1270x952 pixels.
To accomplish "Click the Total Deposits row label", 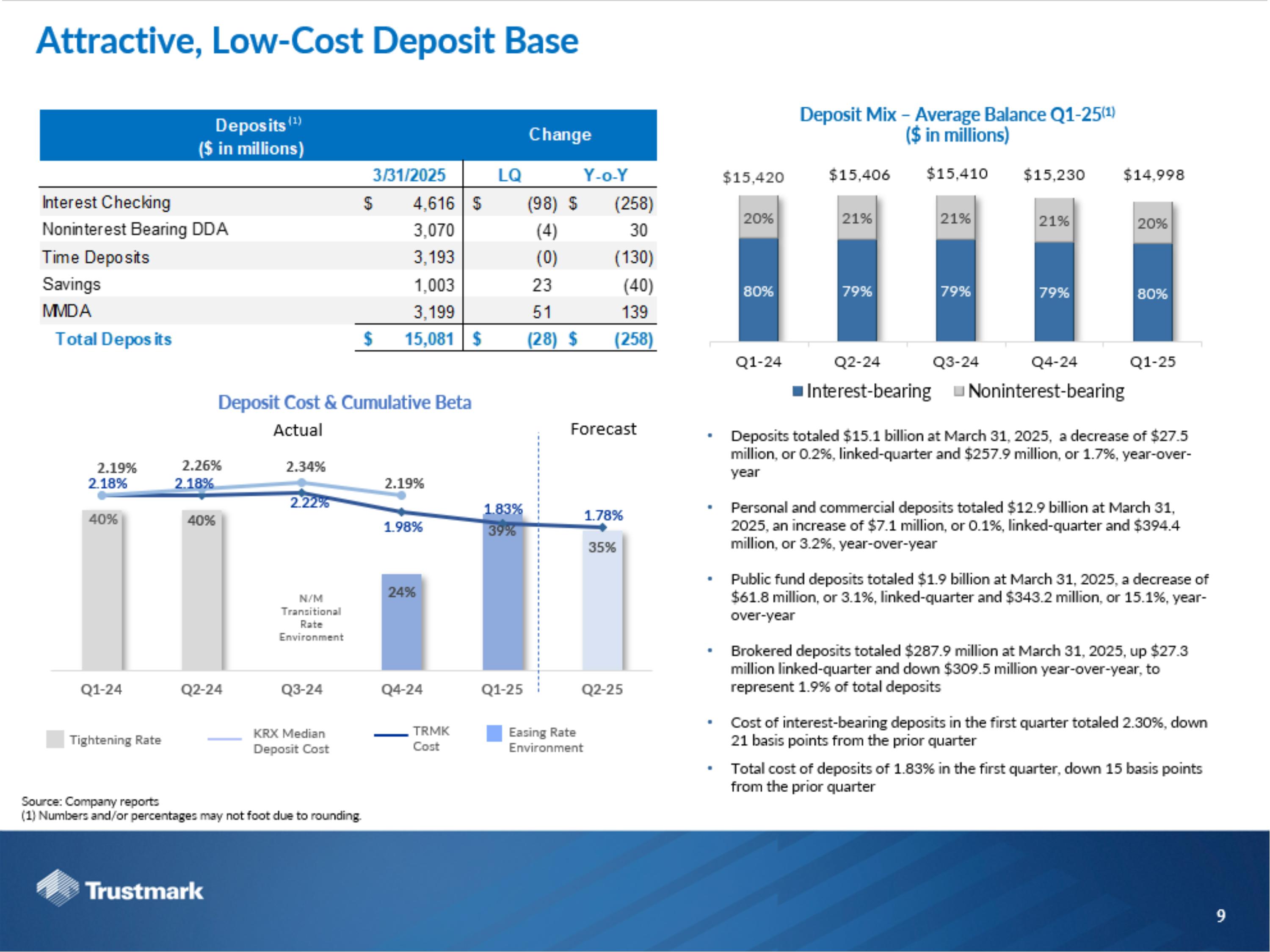I will 113,339.
